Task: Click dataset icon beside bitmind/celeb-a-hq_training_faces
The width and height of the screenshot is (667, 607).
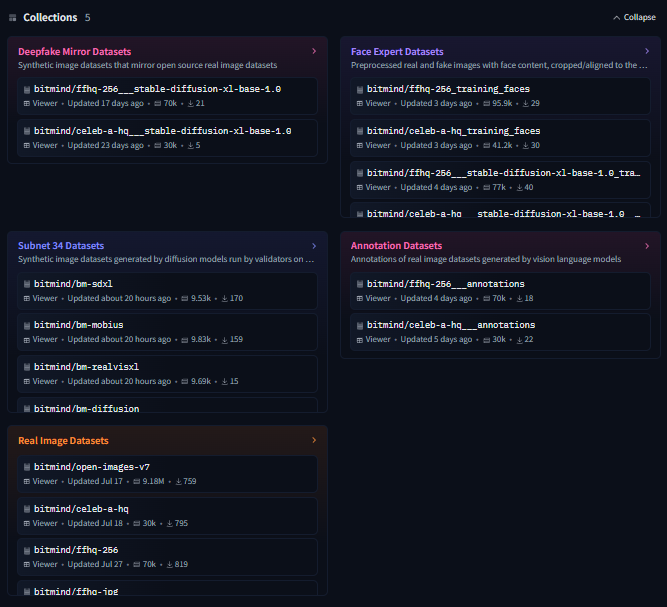Action: (360, 131)
